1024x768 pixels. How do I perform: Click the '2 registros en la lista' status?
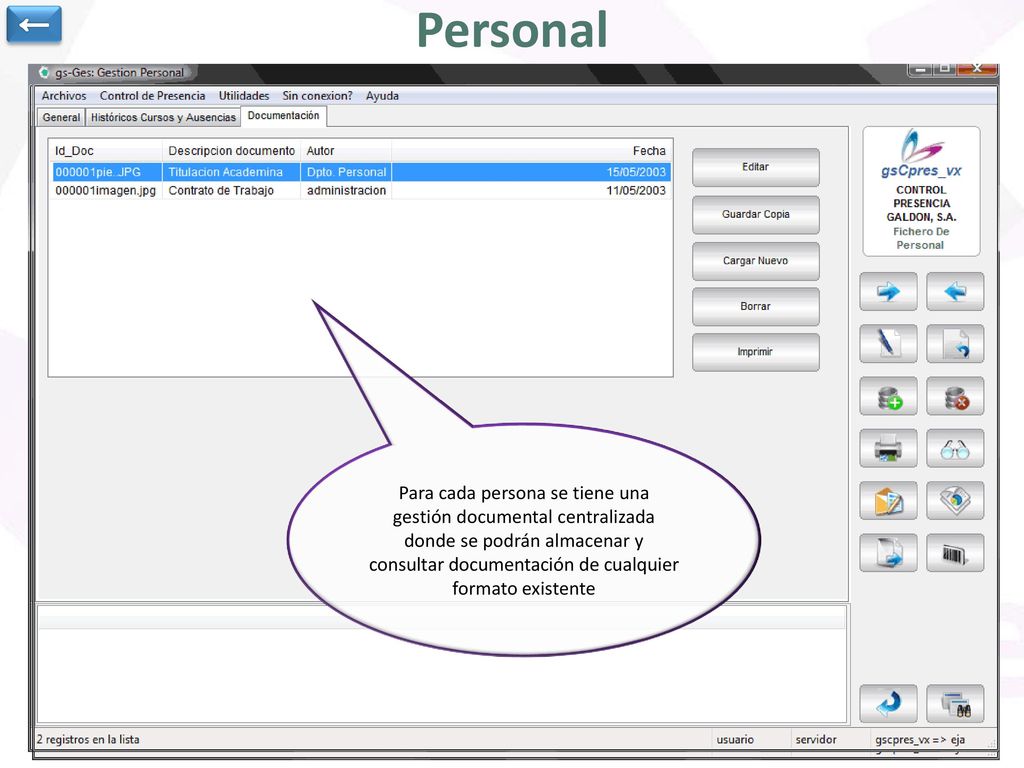[88, 739]
